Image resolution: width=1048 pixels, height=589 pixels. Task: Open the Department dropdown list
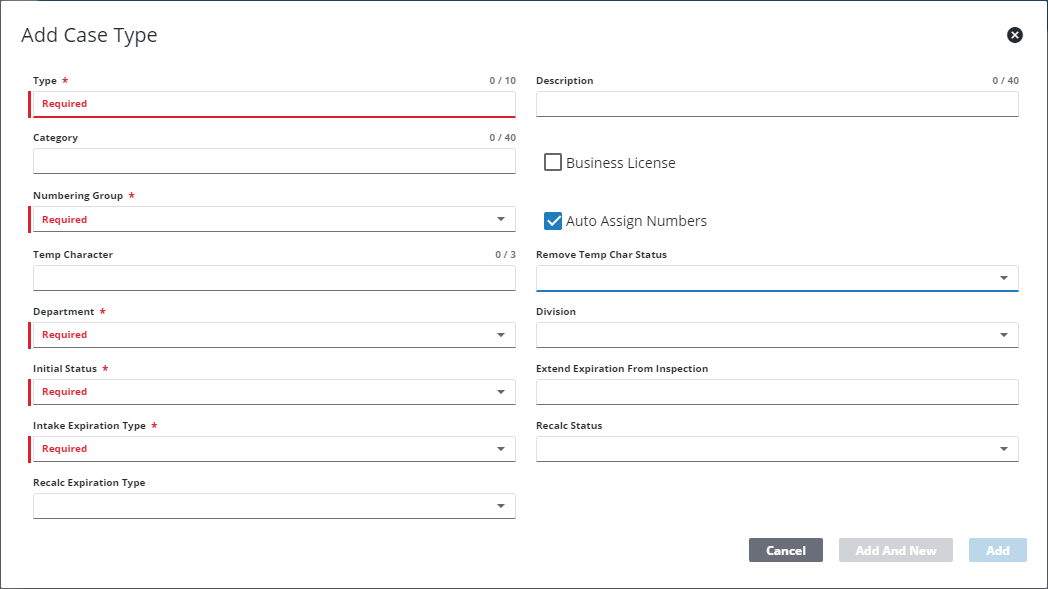(273, 335)
